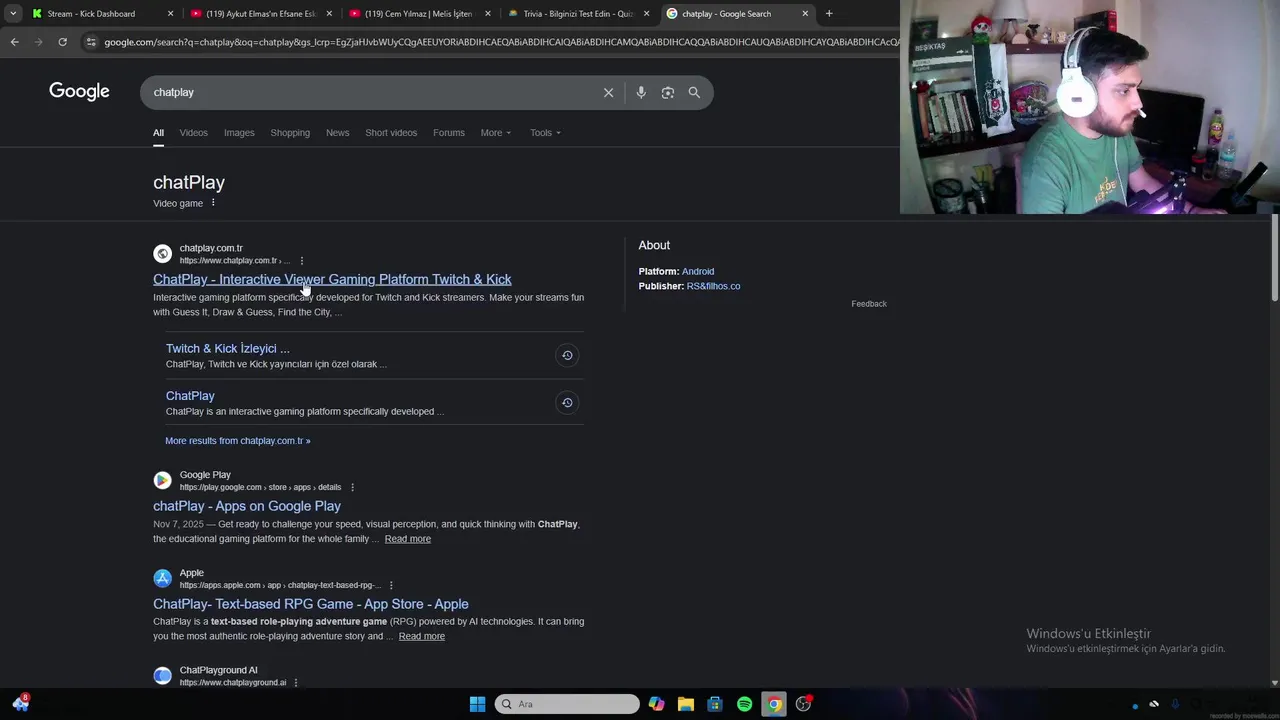Screen dimensions: 1280x720
Task: Open three-dot menu for ChatPlayground AI result
Action: [x=296, y=683]
